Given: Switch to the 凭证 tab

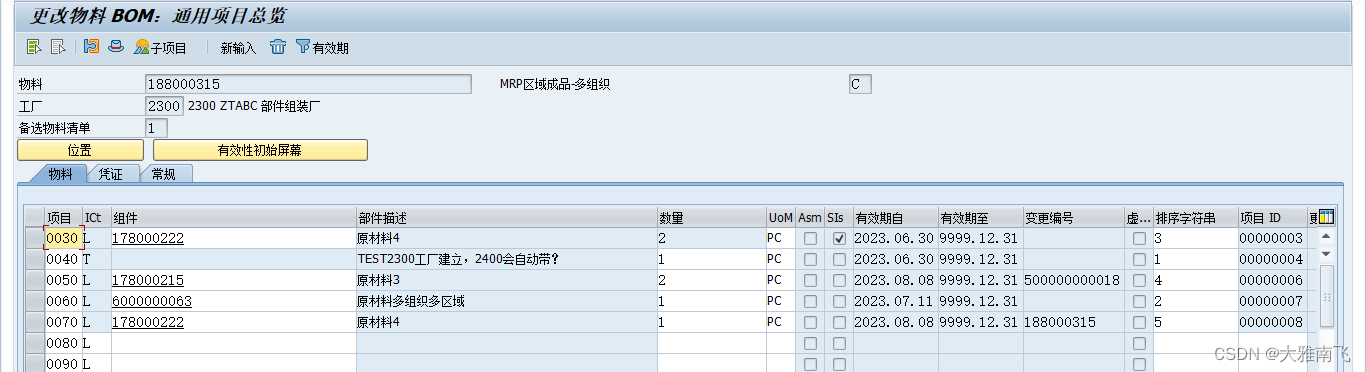Looking at the screenshot, I should tap(111, 174).
